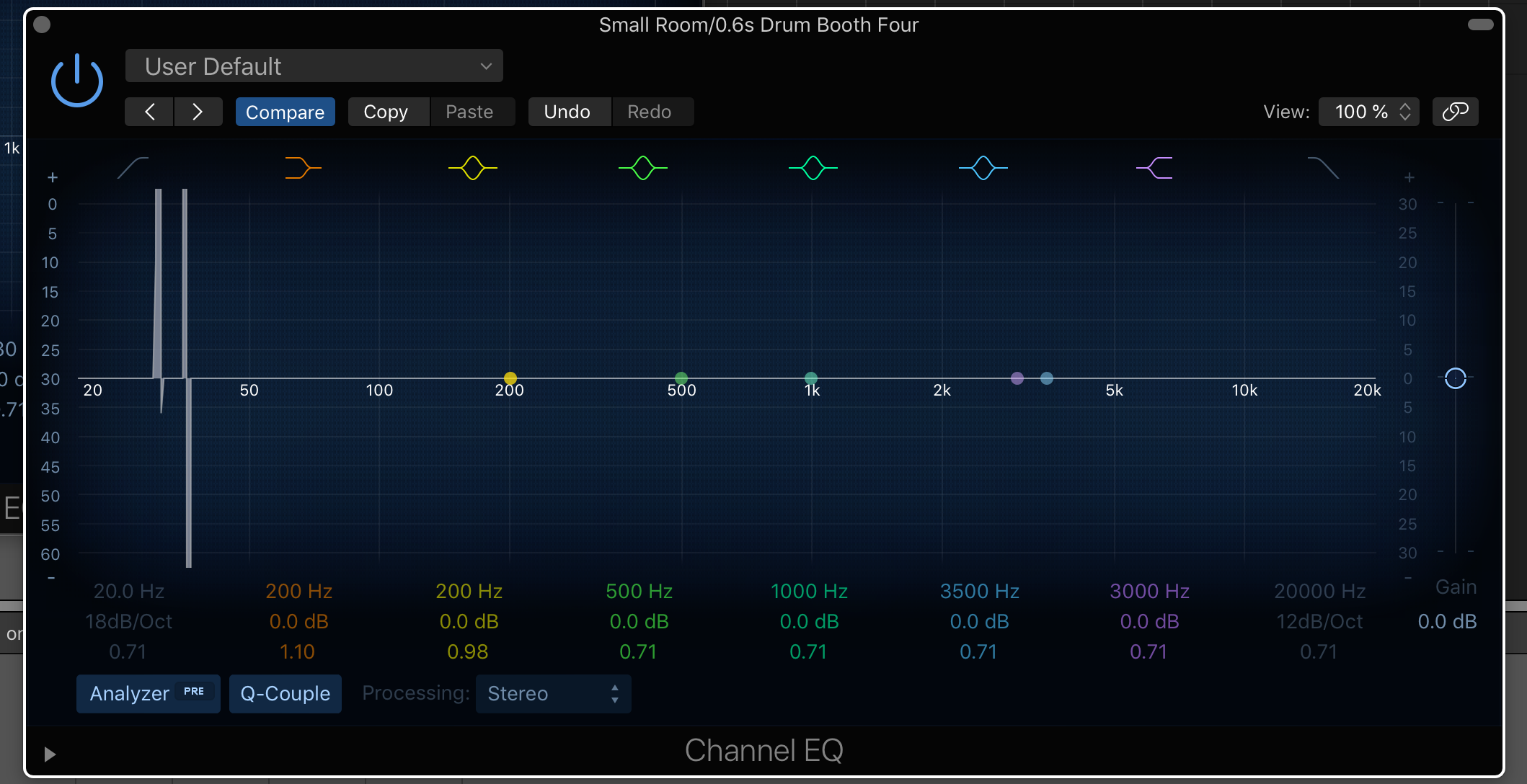Click the Undo button
The height and width of the screenshot is (784, 1527).
[567, 112]
